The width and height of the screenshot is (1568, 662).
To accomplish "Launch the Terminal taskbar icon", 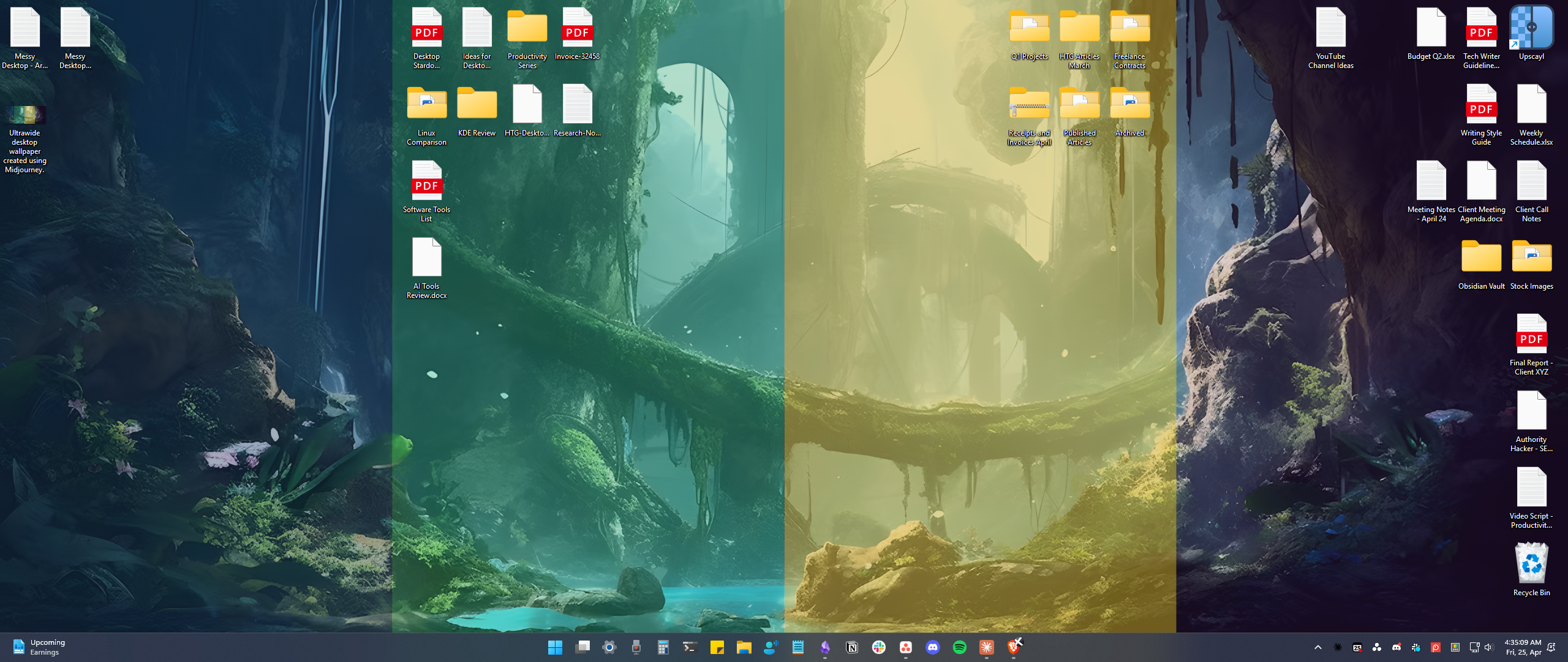I will pyautogui.click(x=690, y=647).
